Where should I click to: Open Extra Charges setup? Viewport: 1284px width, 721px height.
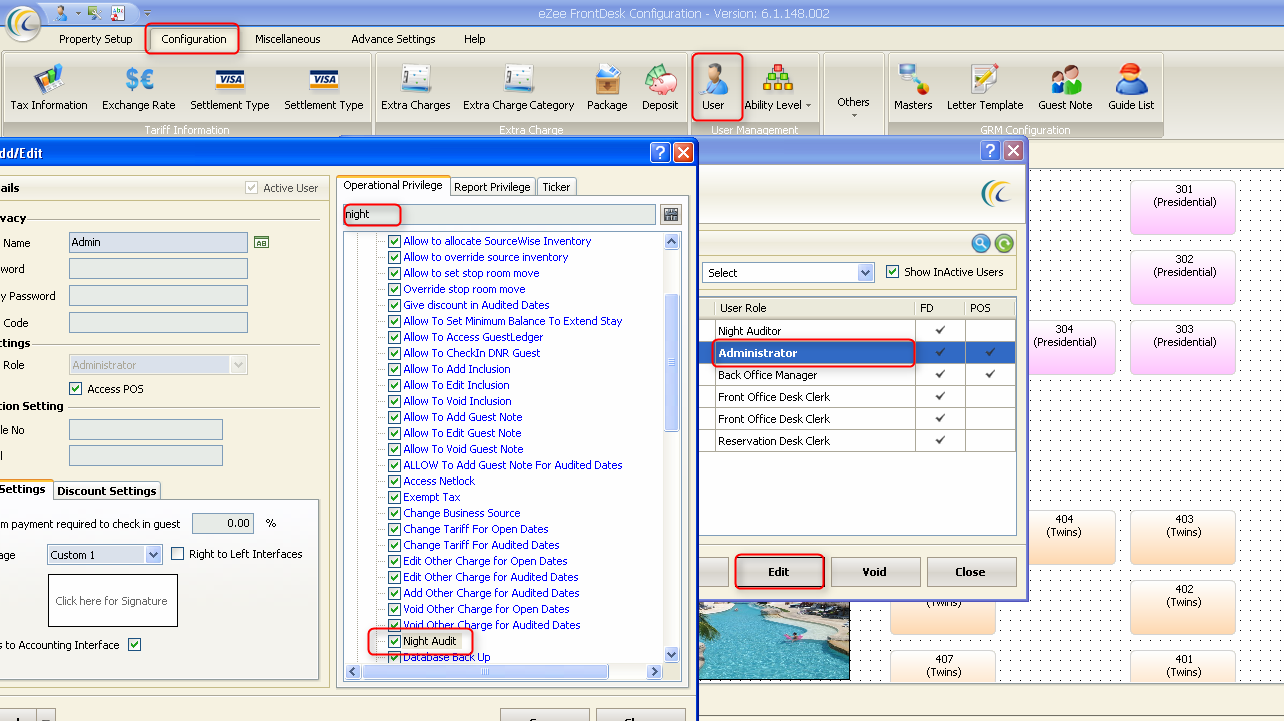[x=416, y=87]
